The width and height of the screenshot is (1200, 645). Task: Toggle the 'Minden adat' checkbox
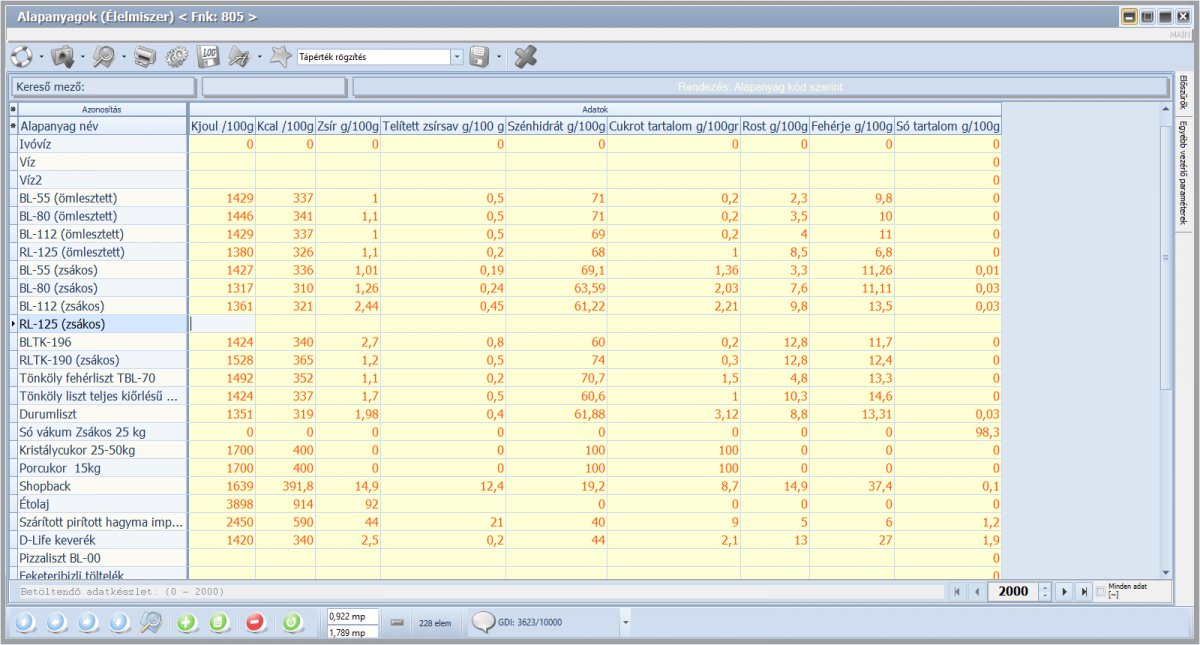pyautogui.click(x=1101, y=591)
